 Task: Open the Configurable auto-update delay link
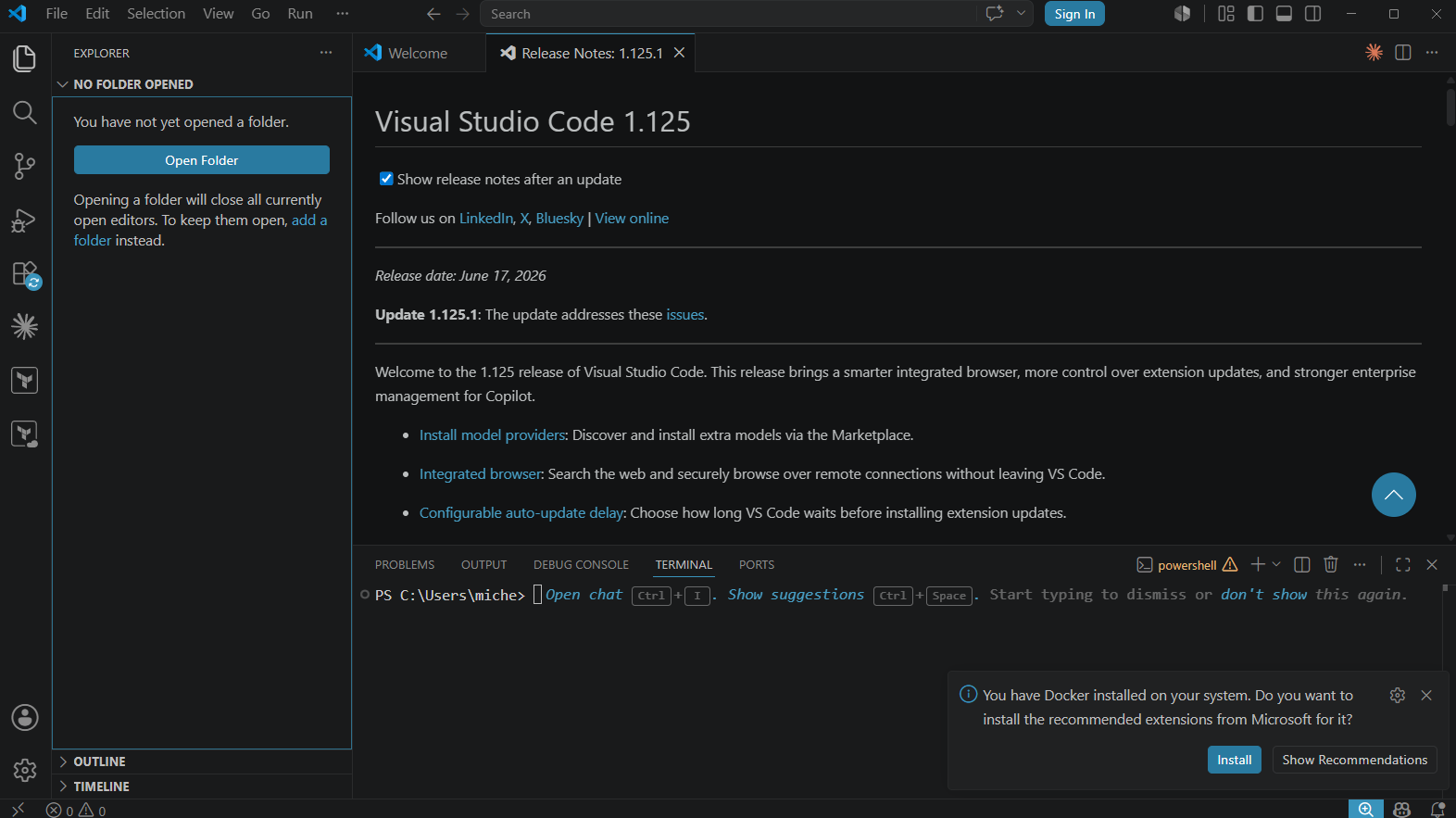pyautogui.click(x=522, y=513)
